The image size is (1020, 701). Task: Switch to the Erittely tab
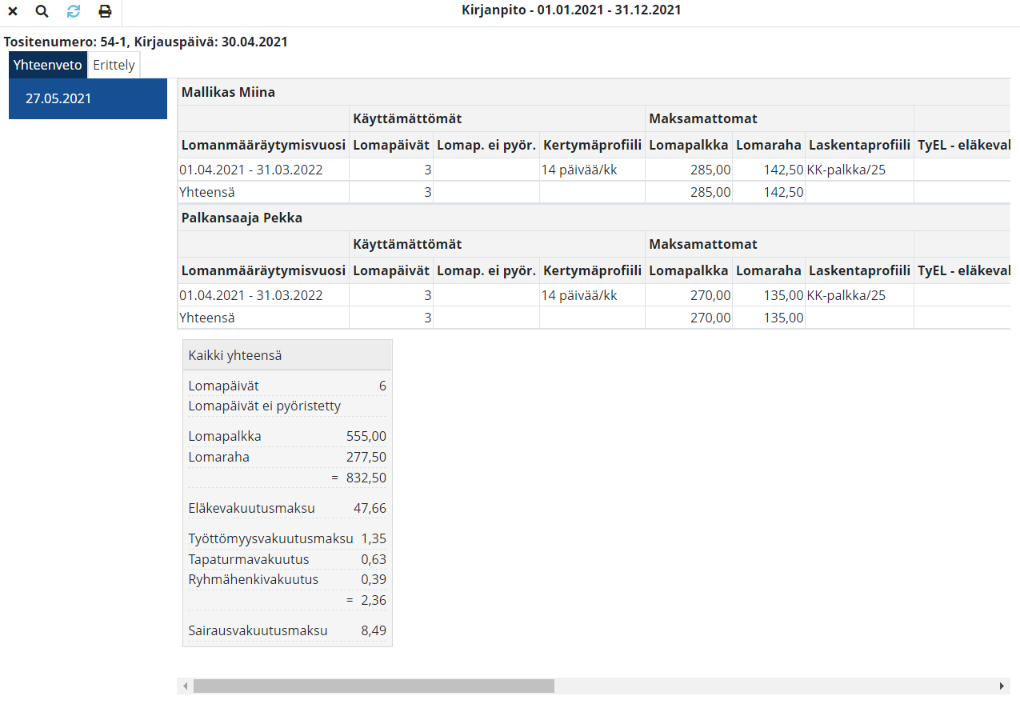click(x=113, y=65)
